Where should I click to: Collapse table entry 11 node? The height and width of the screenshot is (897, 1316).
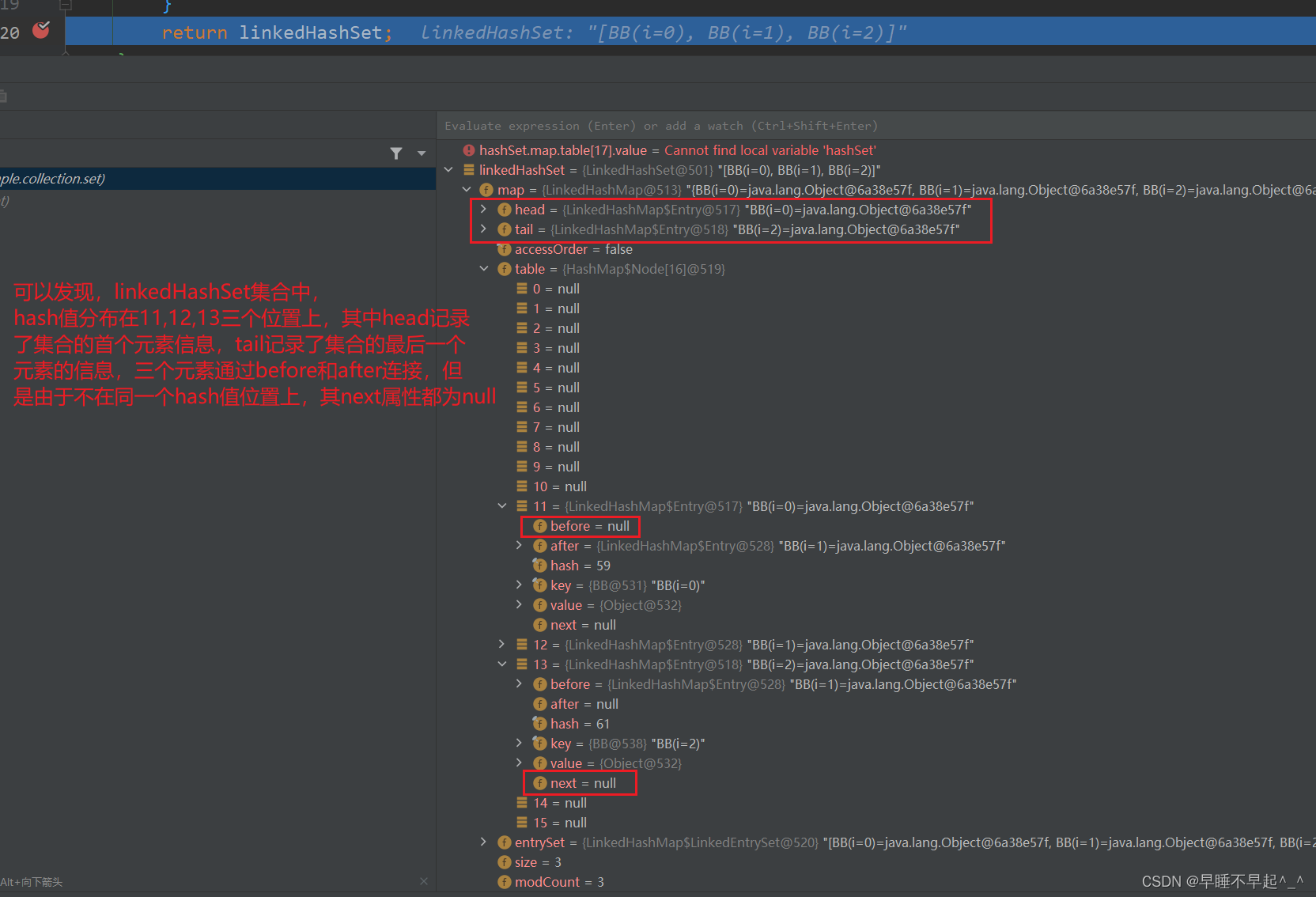[x=502, y=506]
